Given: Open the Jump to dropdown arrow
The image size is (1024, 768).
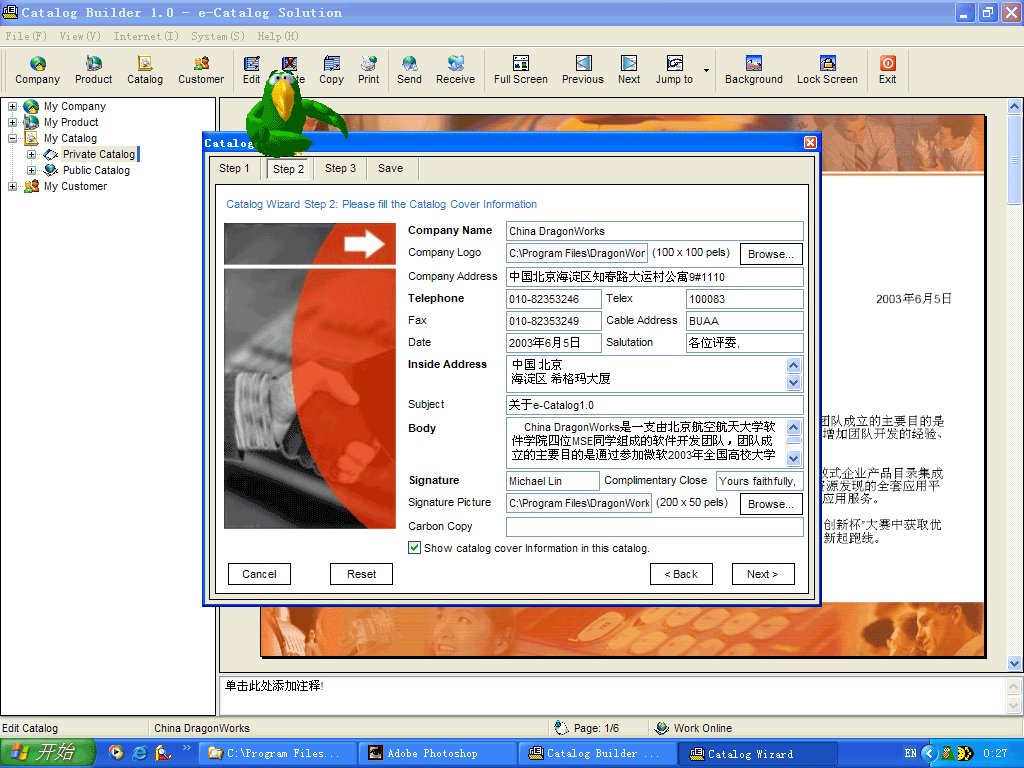Looking at the screenshot, I should (x=706, y=71).
